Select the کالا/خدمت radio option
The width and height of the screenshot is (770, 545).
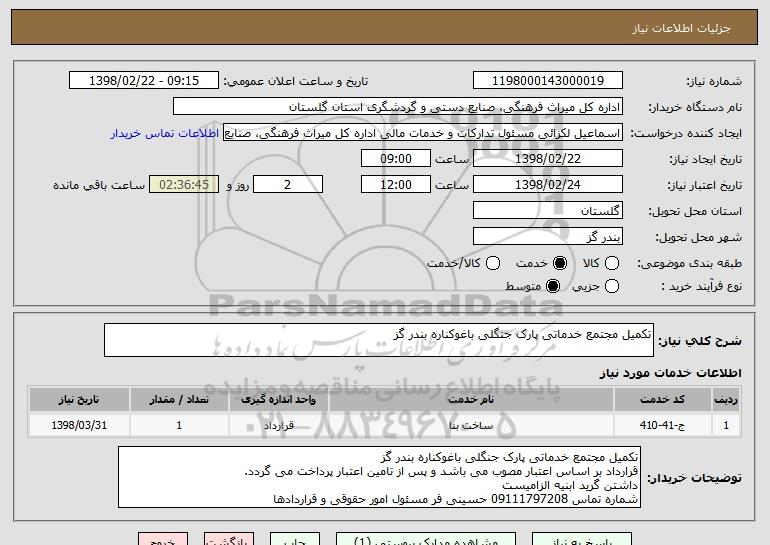pyautogui.click(x=493, y=263)
